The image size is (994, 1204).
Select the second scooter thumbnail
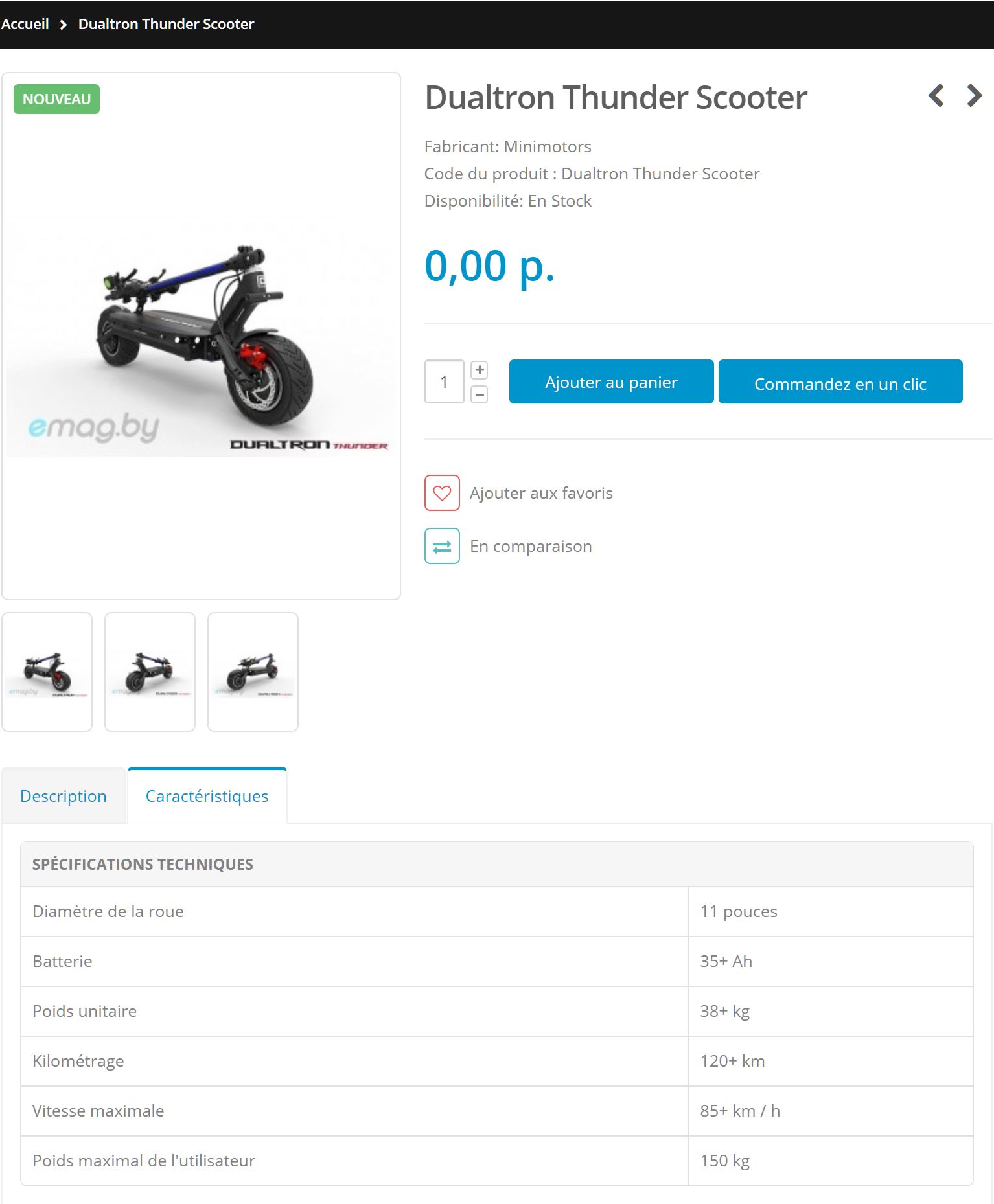click(x=150, y=672)
